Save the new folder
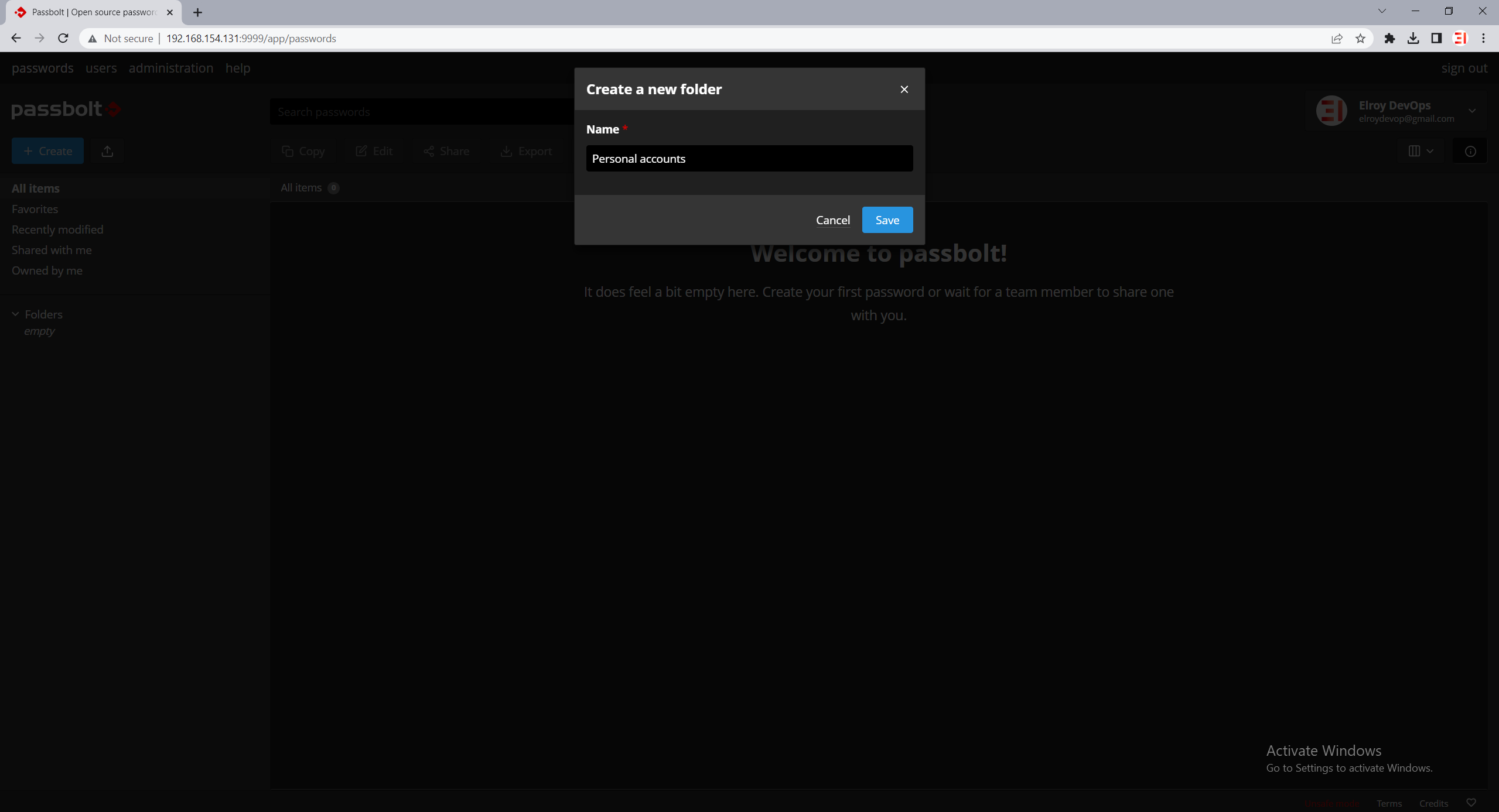 887,220
